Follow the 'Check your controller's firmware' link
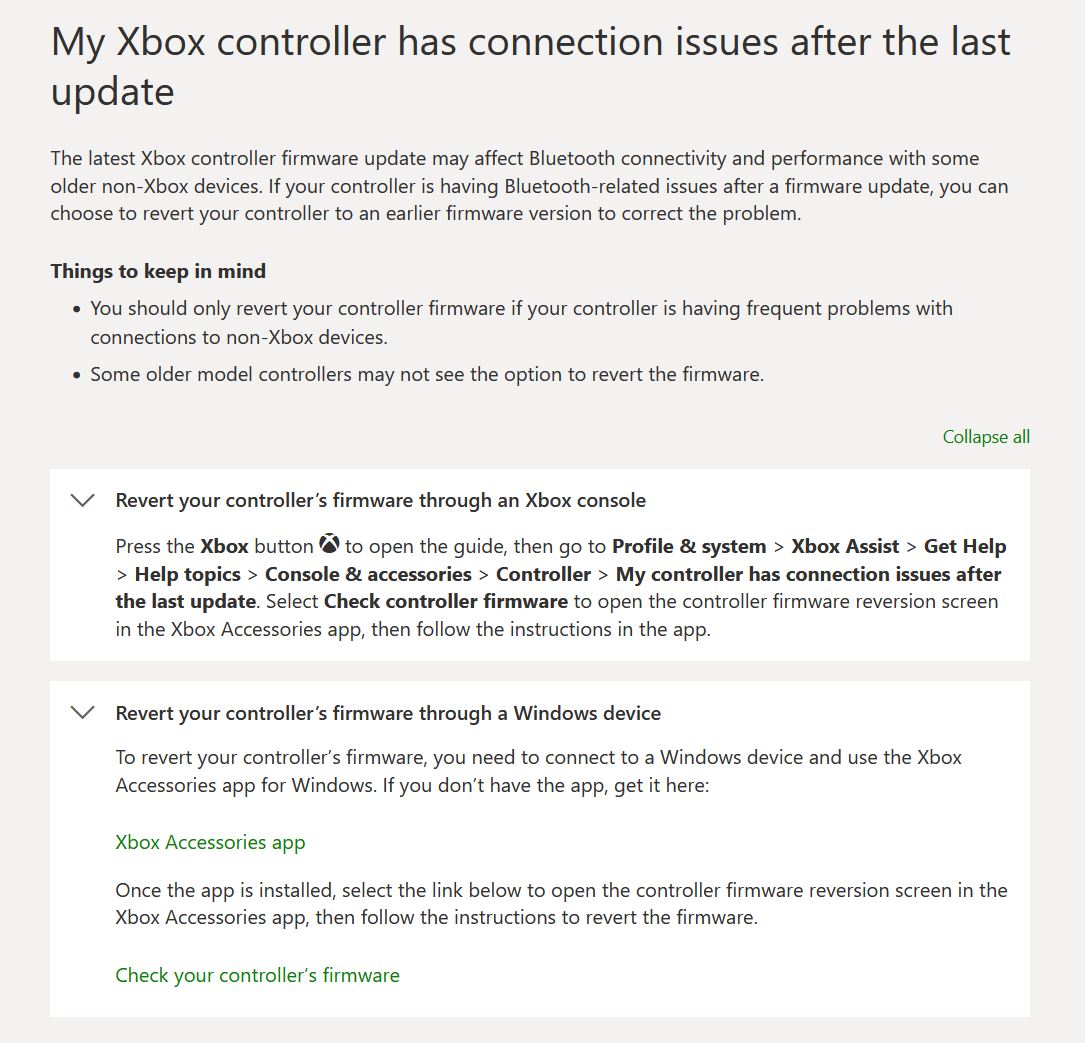1085x1043 pixels. click(x=257, y=975)
